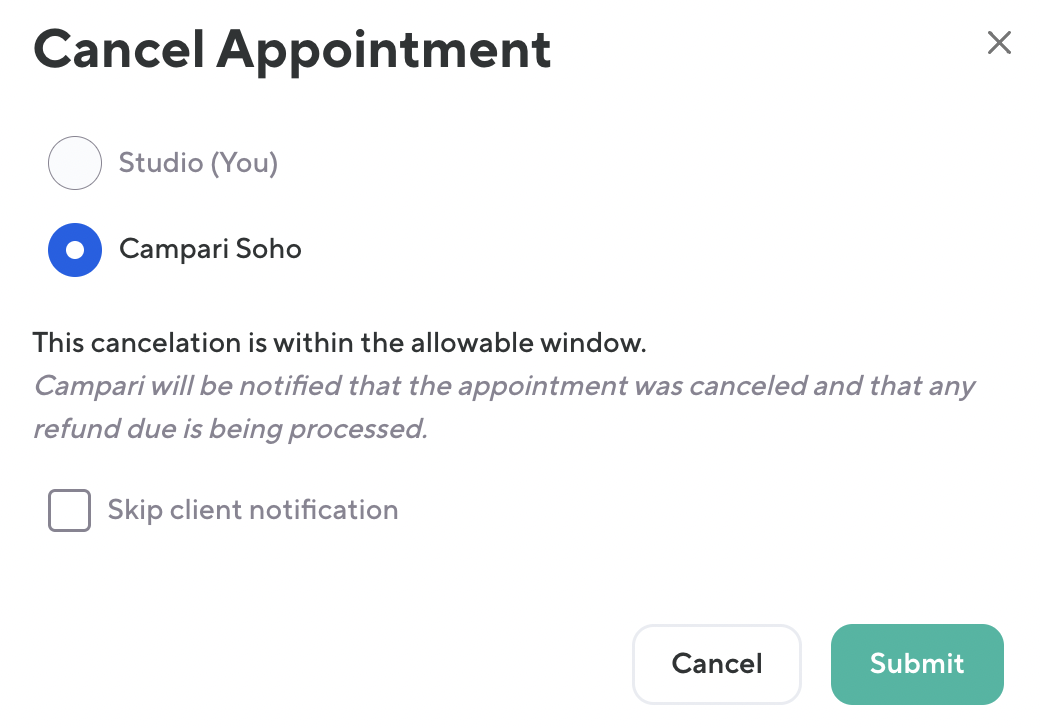Screen dimensions: 1040x728
Task: Tick the box to skip notifying client
Action: coord(70,510)
